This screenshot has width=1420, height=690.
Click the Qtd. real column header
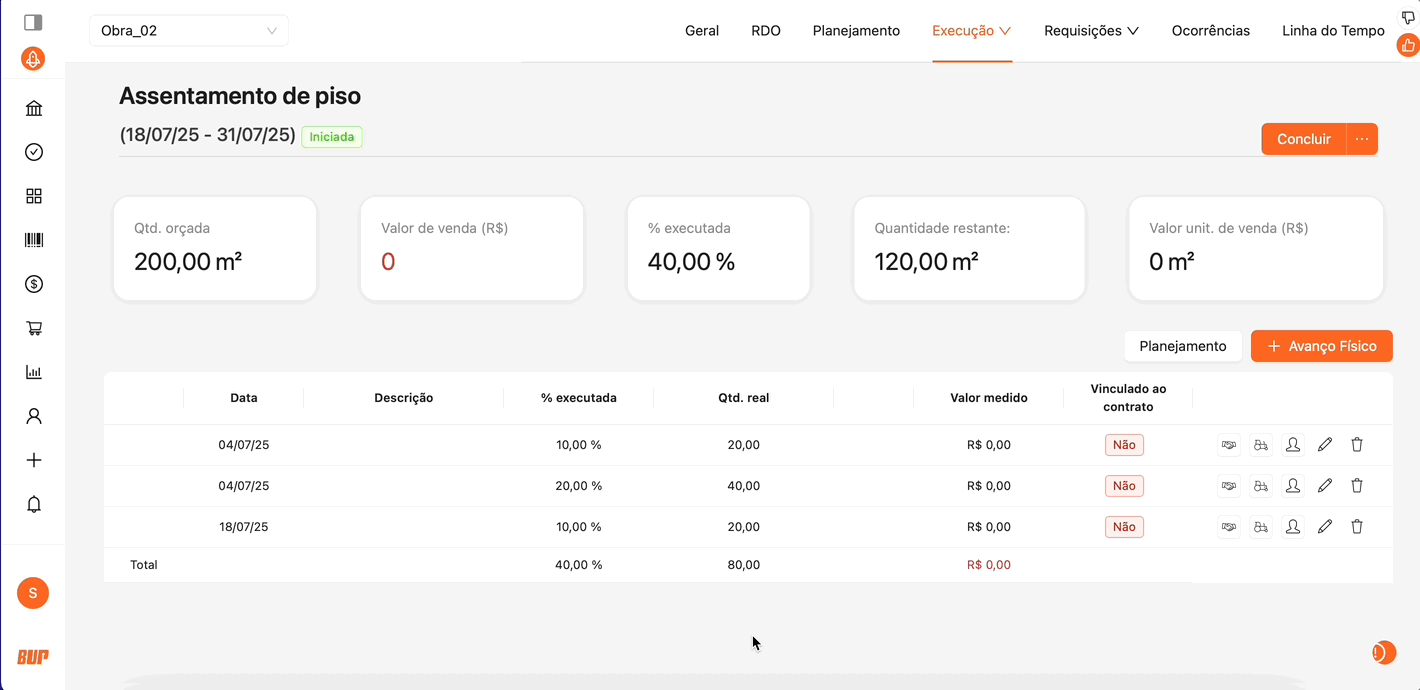coord(744,398)
